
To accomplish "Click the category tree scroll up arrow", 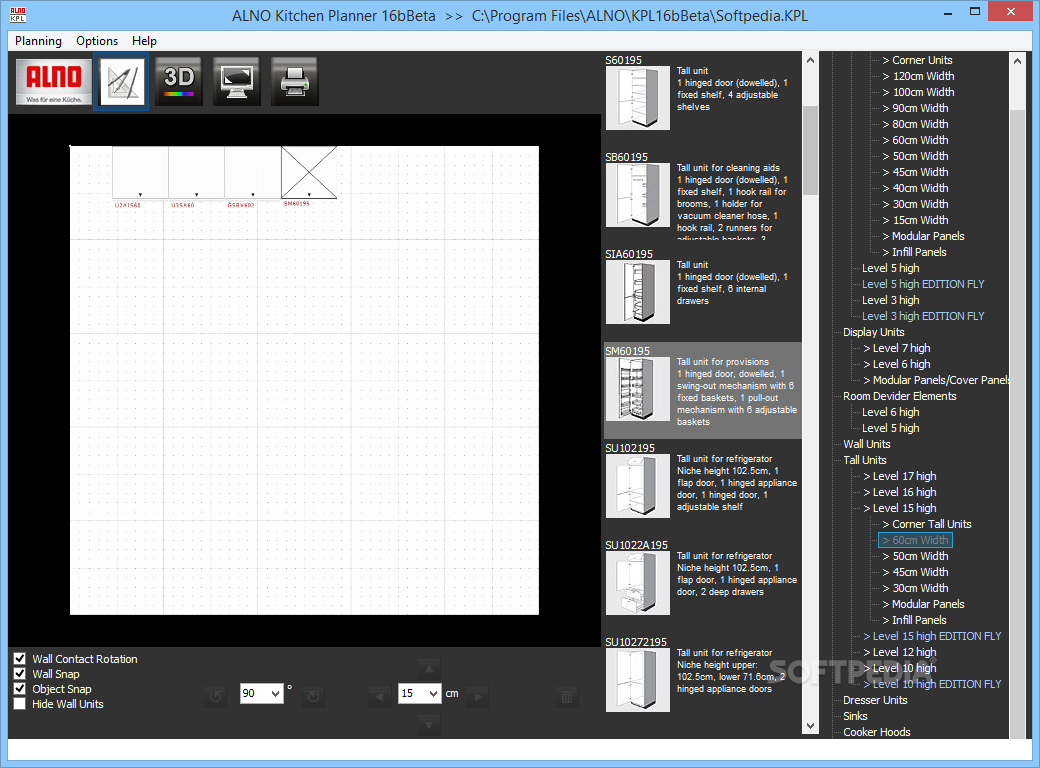I will tap(1017, 61).
